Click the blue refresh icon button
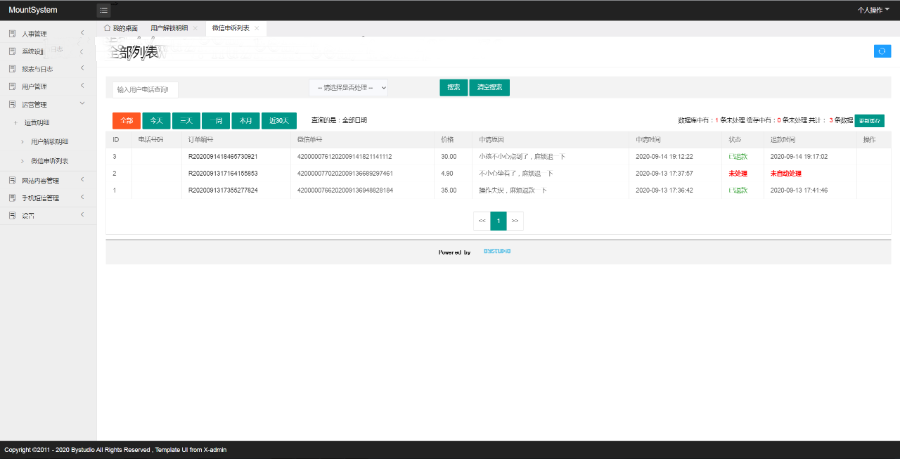Screen dimensions: 900x459 (882, 51)
